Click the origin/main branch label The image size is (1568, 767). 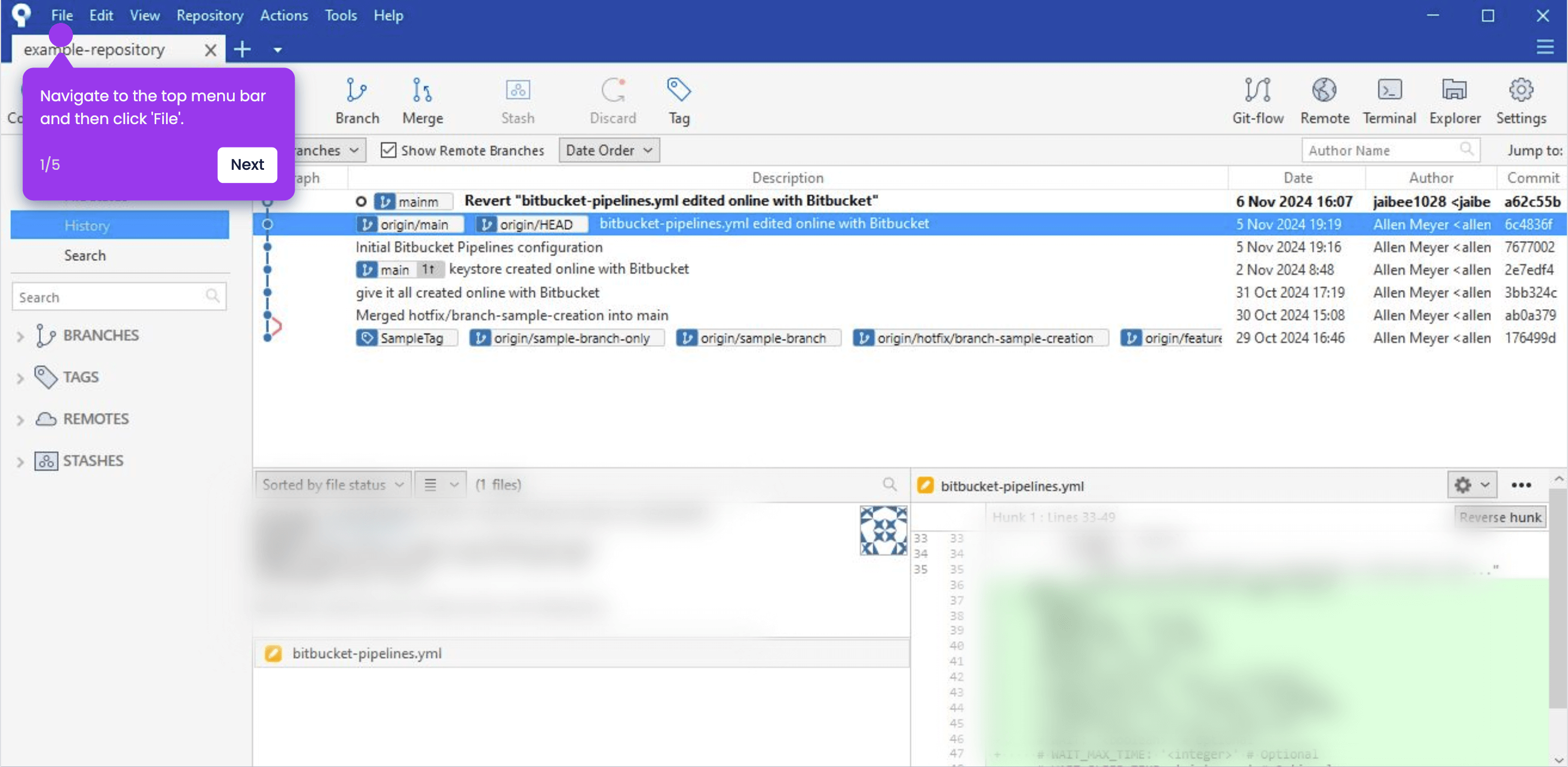[409, 225]
